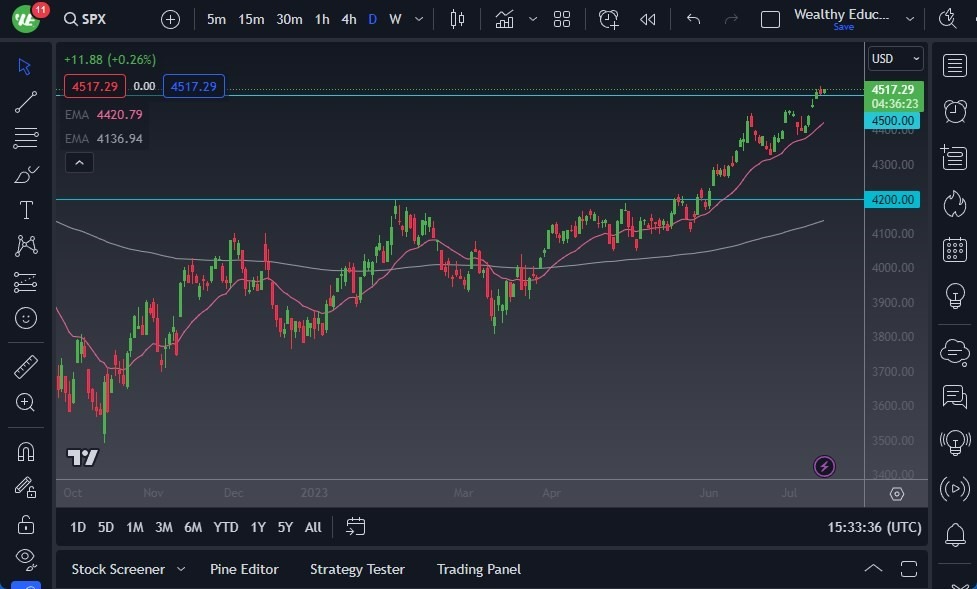The image size is (977, 589).
Task: Click the Save link for chart layout
Action: [843, 27]
